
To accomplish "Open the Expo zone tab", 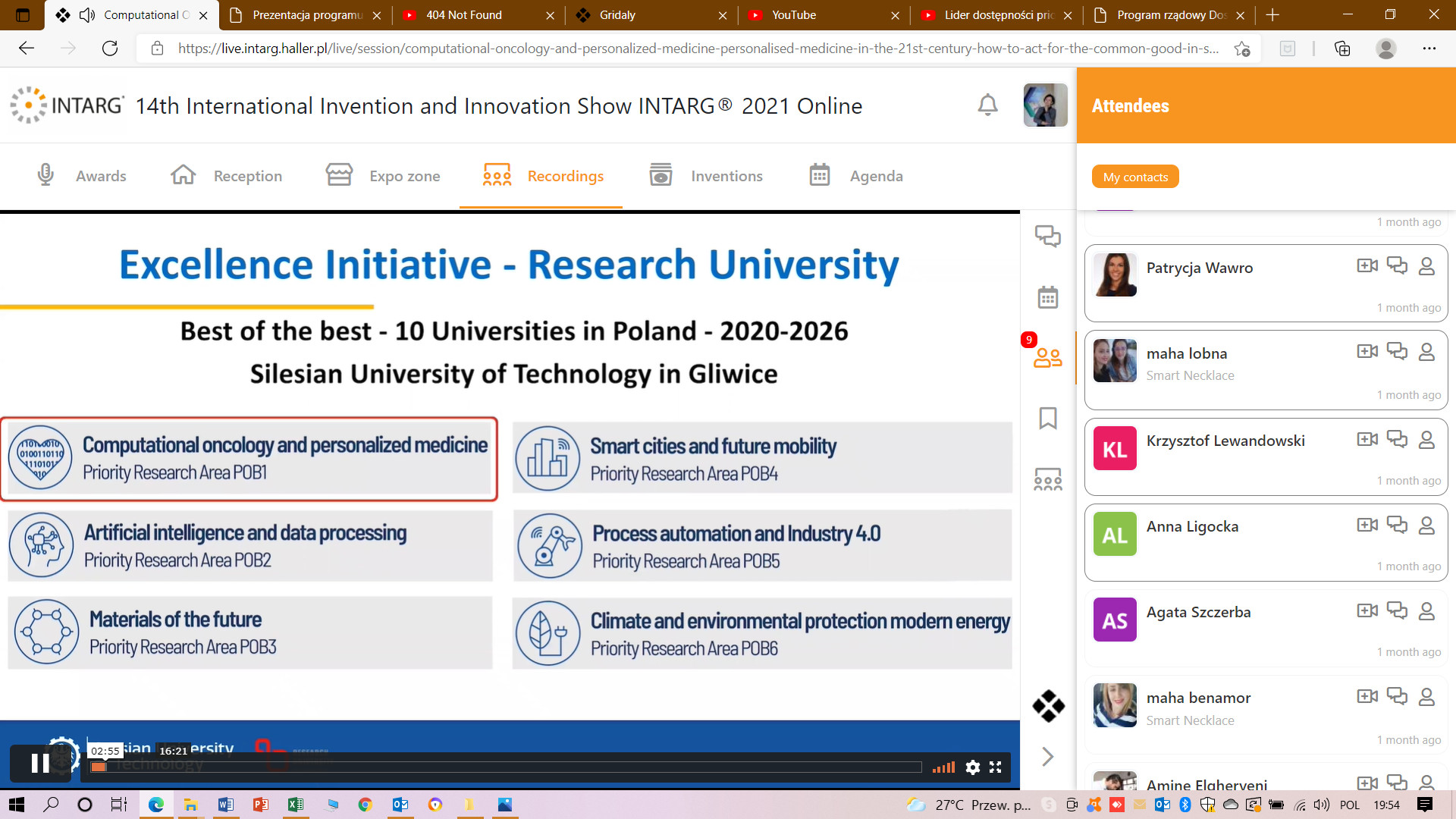I will click(x=383, y=176).
